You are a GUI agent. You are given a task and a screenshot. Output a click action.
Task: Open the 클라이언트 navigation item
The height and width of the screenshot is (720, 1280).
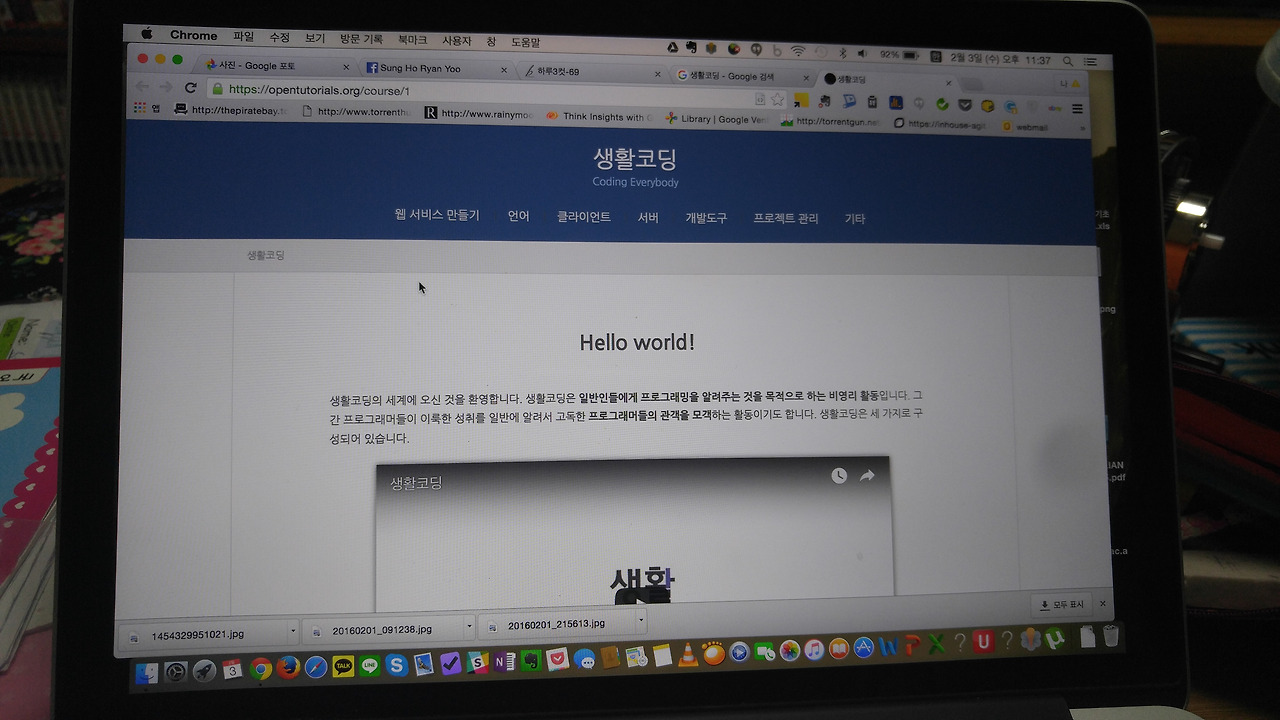pos(584,216)
